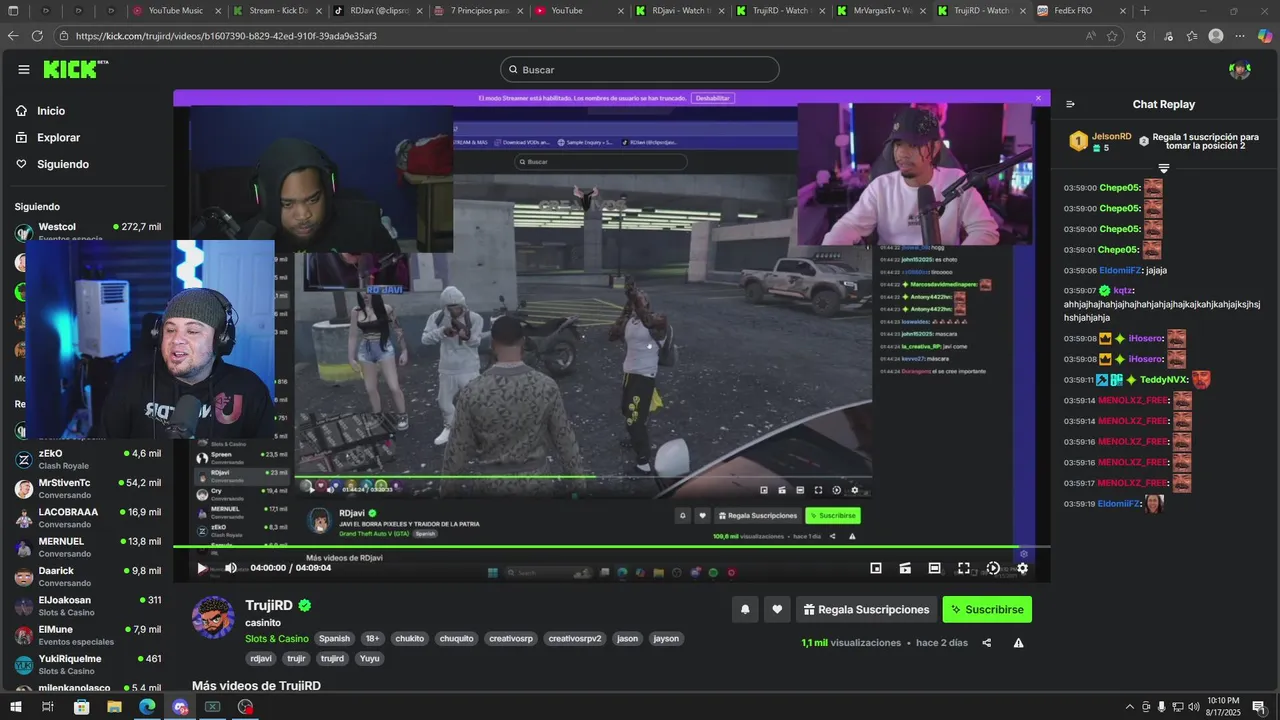Open LACOBRAAA channel in sidebar
The image size is (1280, 720).
tap(88, 518)
